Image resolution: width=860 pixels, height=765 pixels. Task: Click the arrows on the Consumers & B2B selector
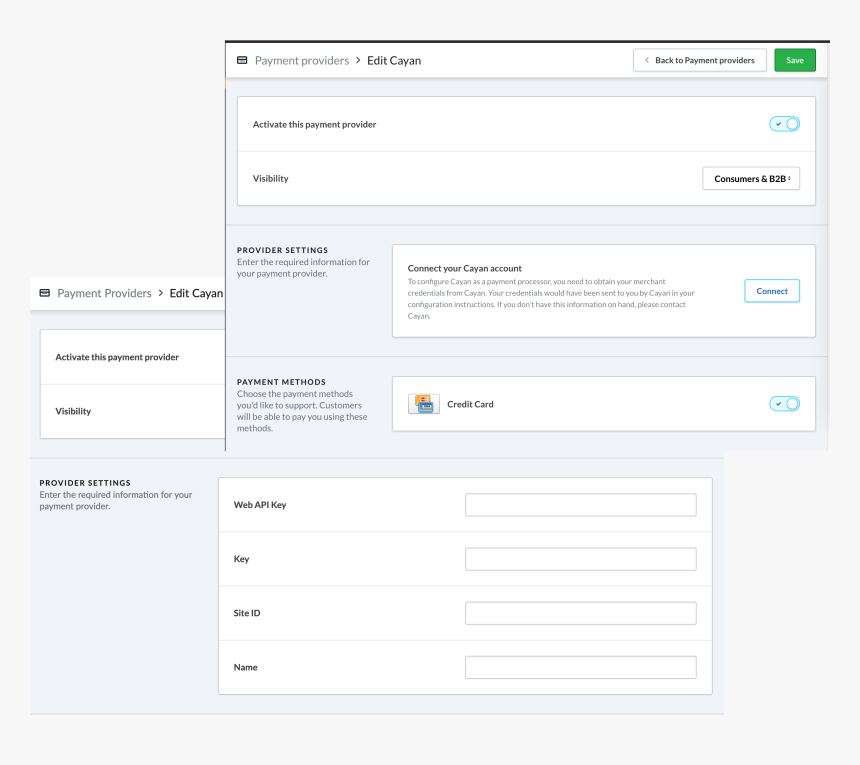(x=790, y=179)
